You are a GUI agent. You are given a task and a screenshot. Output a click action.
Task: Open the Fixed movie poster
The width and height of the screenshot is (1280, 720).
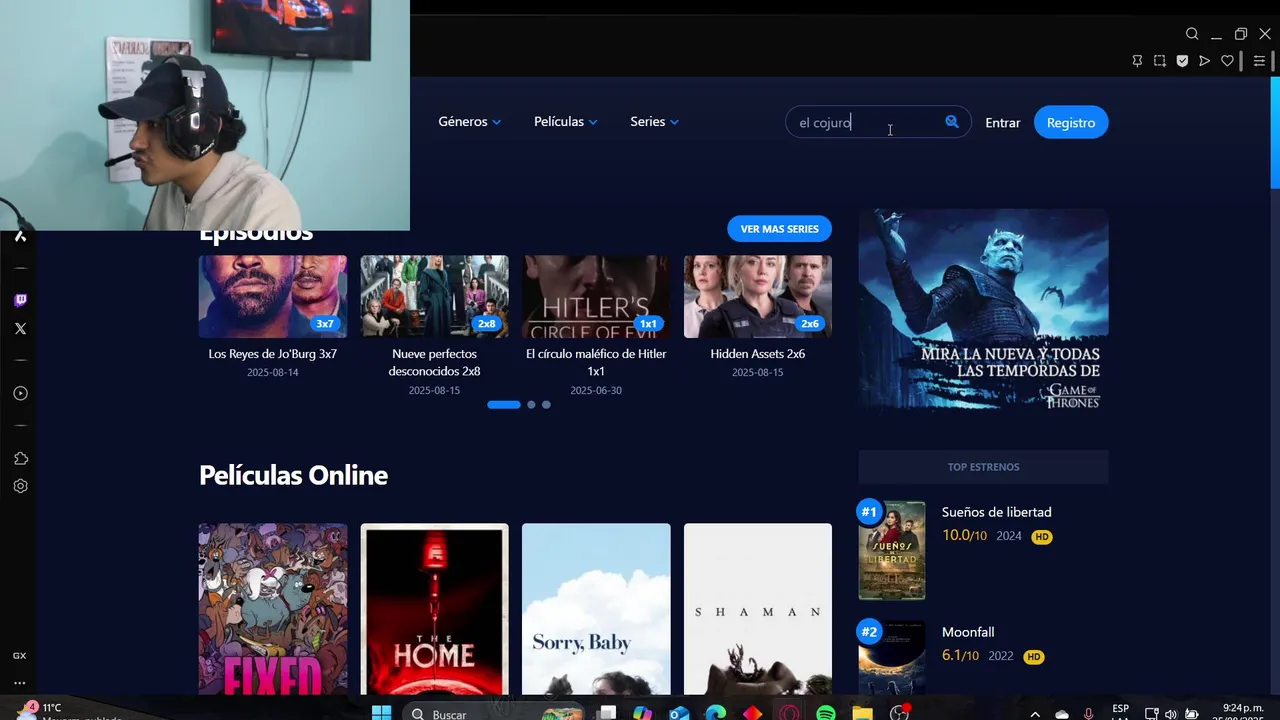(x=272, y=609)
